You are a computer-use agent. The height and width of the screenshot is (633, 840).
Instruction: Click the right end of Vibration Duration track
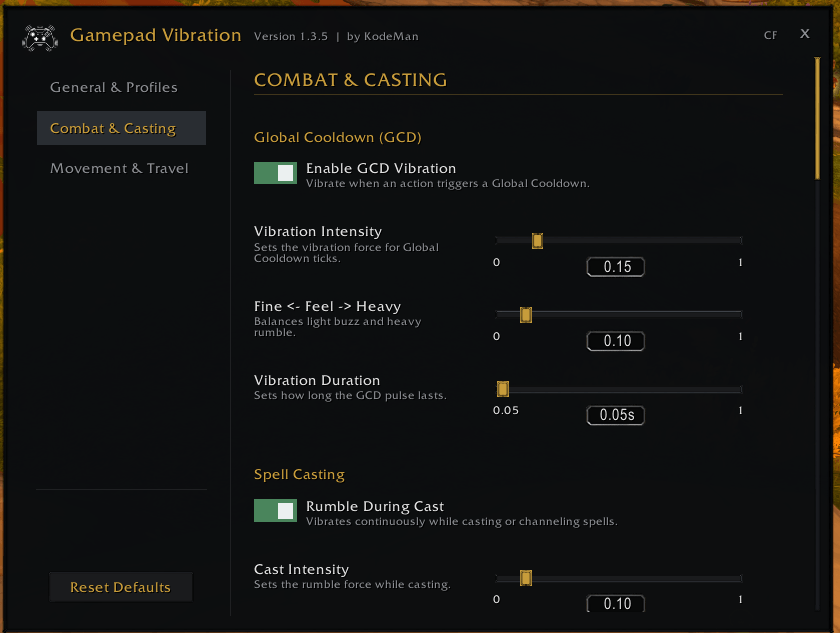click(x=739, y=389)
